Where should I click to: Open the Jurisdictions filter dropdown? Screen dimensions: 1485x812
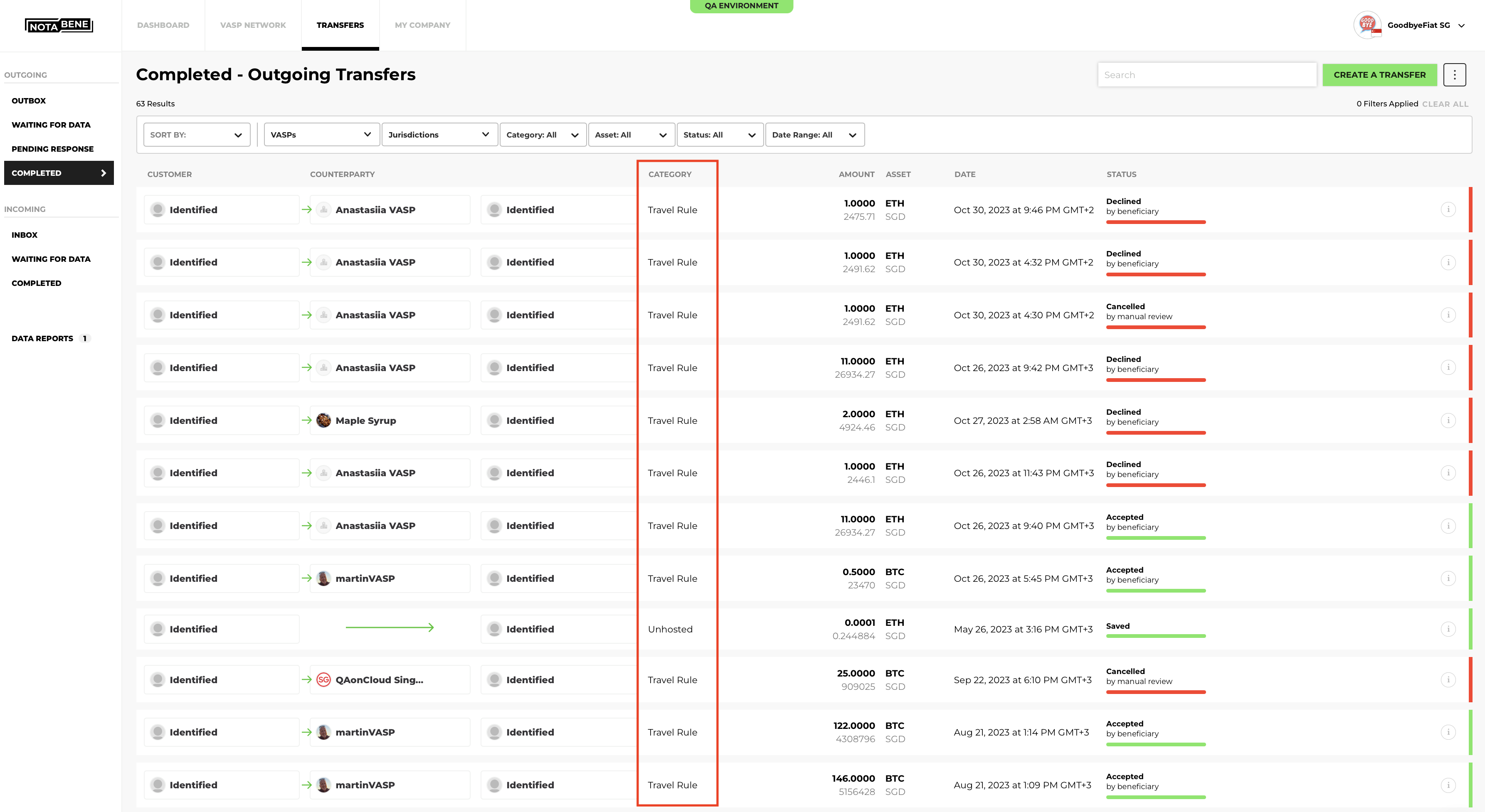pyautogui.click(x=439, y=135)
